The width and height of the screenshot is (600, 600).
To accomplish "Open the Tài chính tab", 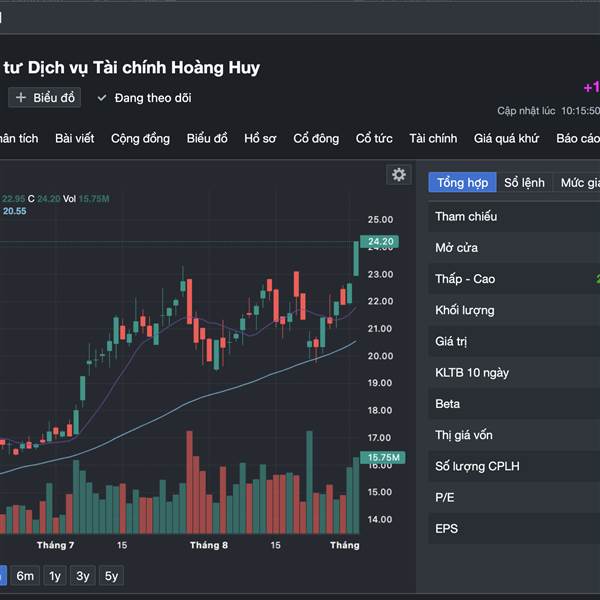I will pyautogui.click(x=433, y=138).
